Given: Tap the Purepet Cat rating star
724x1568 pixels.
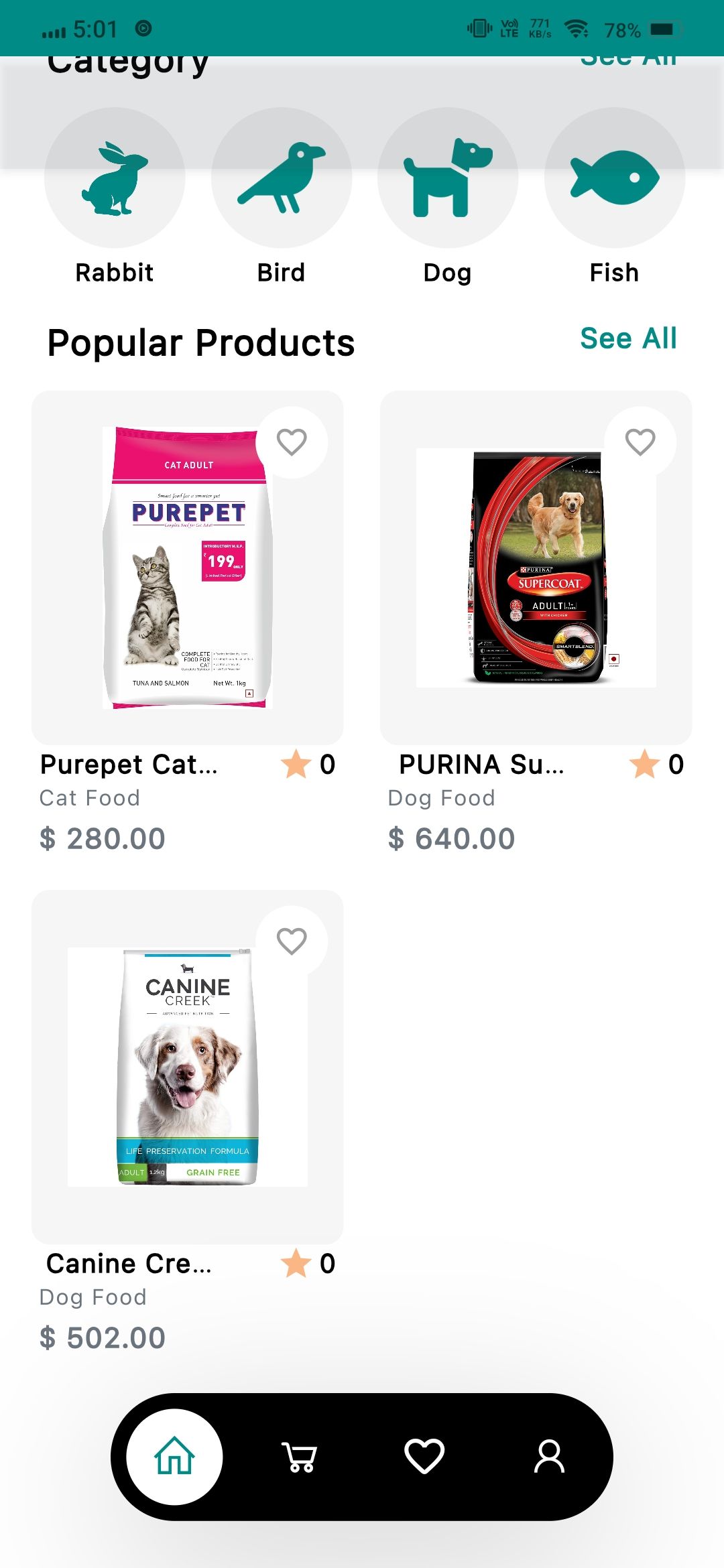Looking at the screenshot, I should click(296, 765).
